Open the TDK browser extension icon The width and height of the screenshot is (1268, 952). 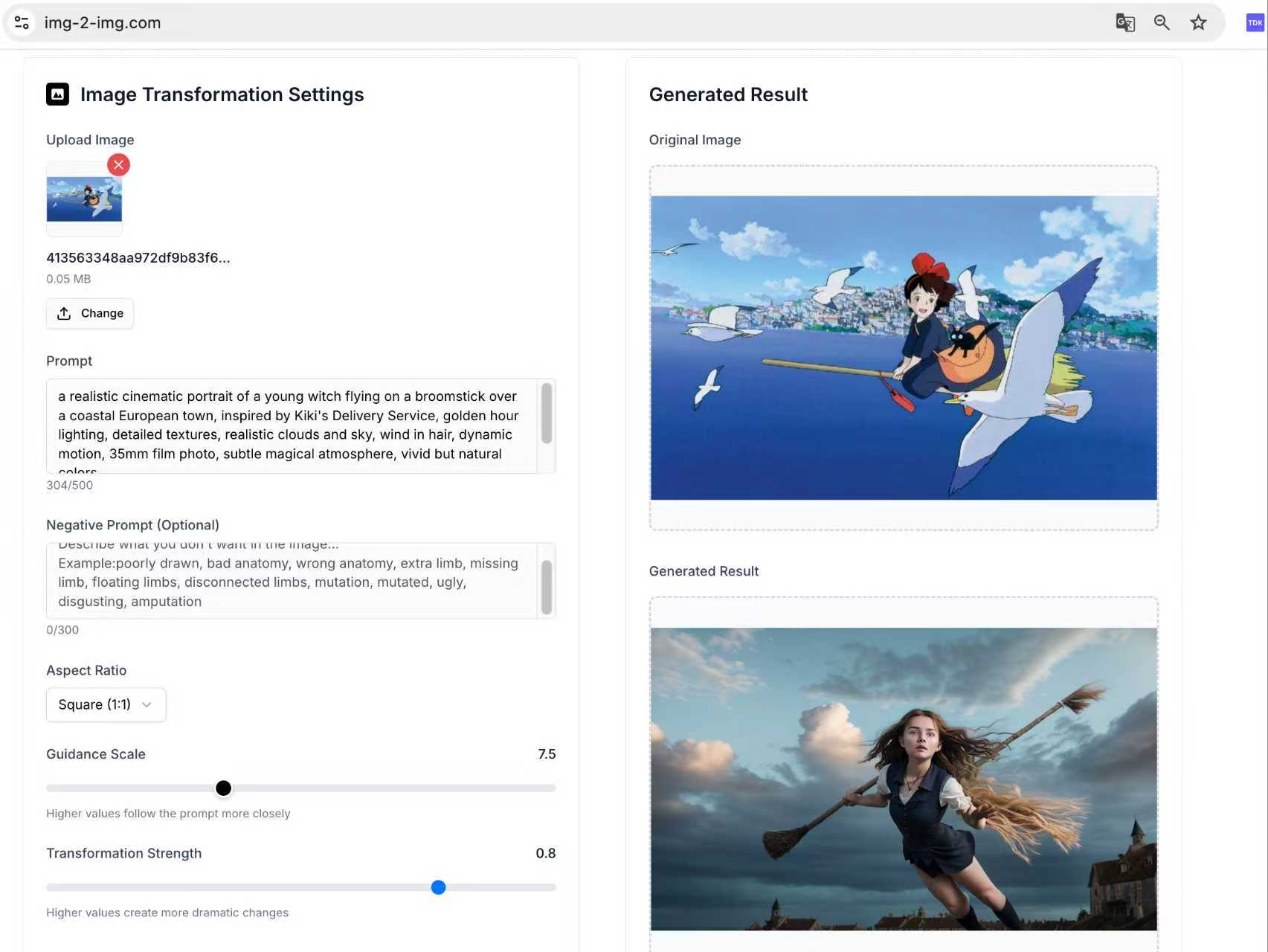point(1255,23)
